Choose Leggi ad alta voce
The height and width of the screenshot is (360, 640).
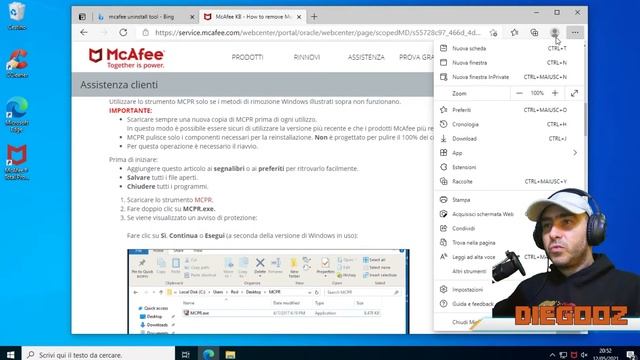coord(473,257)
